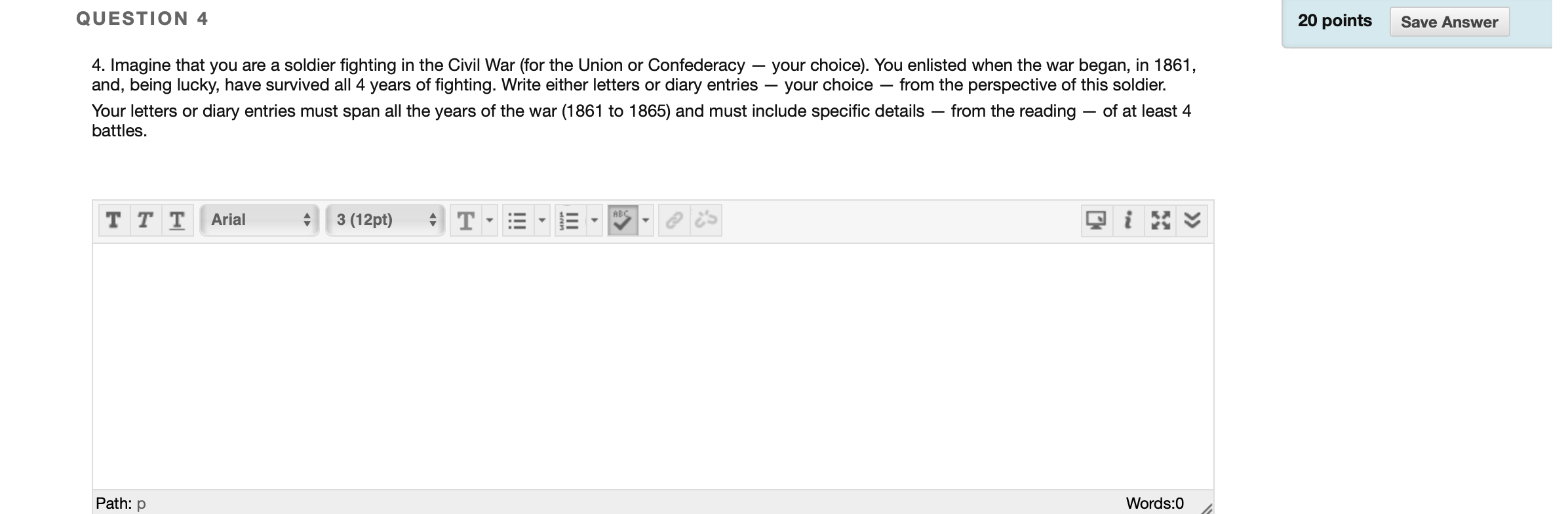Show more toolbar rows with double chevron
This screenshot has height=514, width=1568.
(x=1192, y=220)
